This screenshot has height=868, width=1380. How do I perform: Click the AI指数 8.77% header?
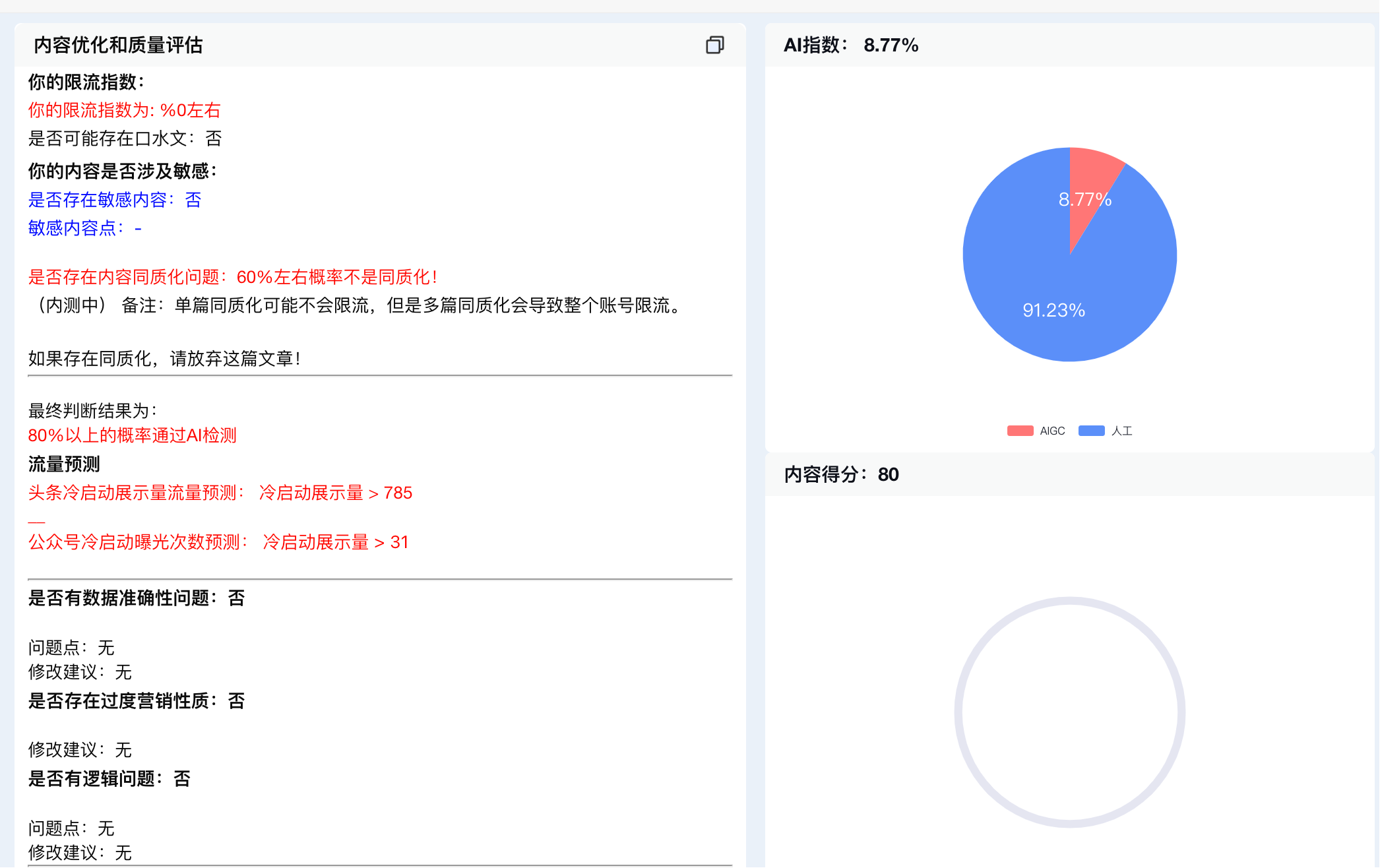[850, 45]
